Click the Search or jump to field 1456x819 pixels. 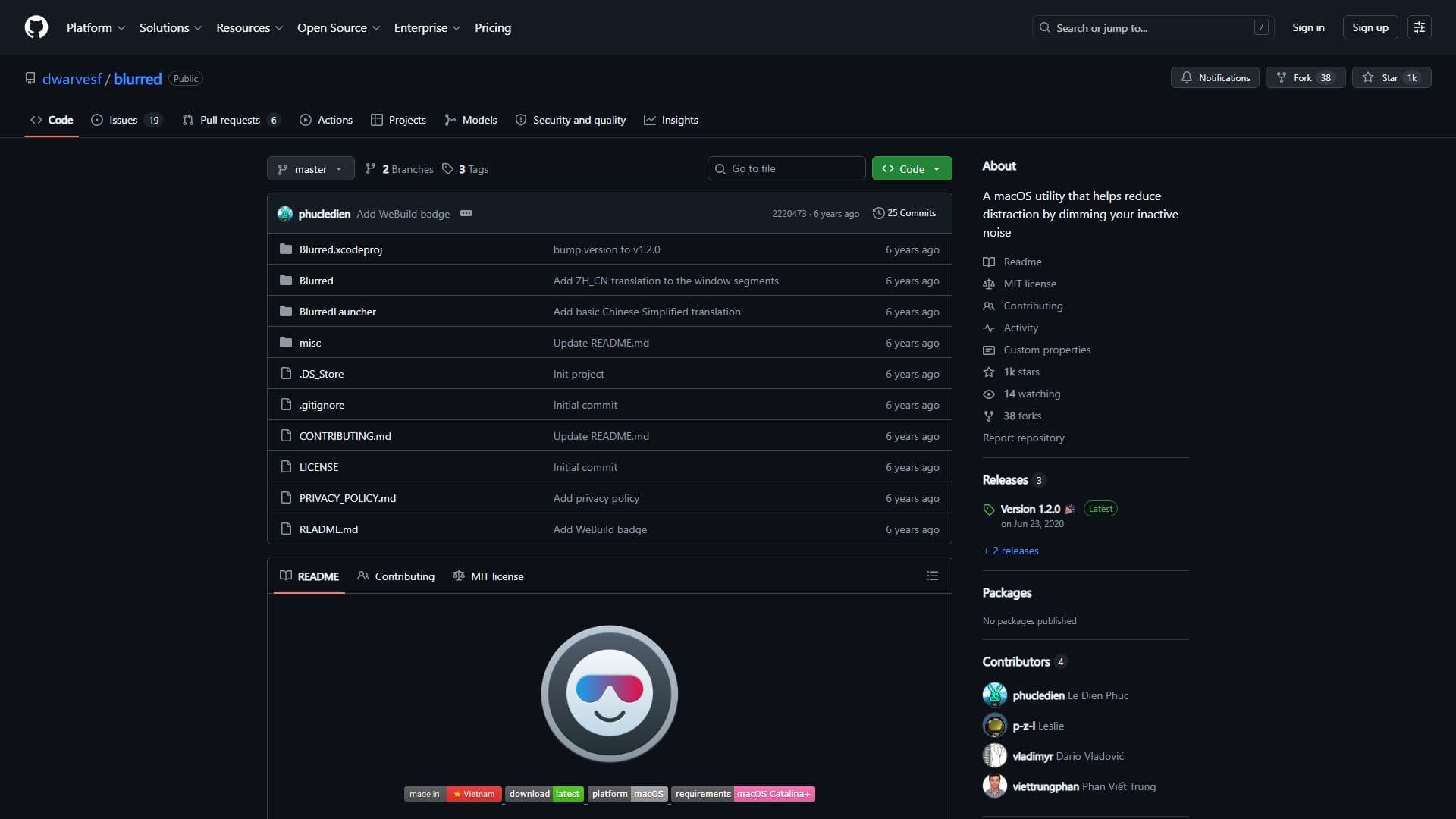(x=1153, y=27)
